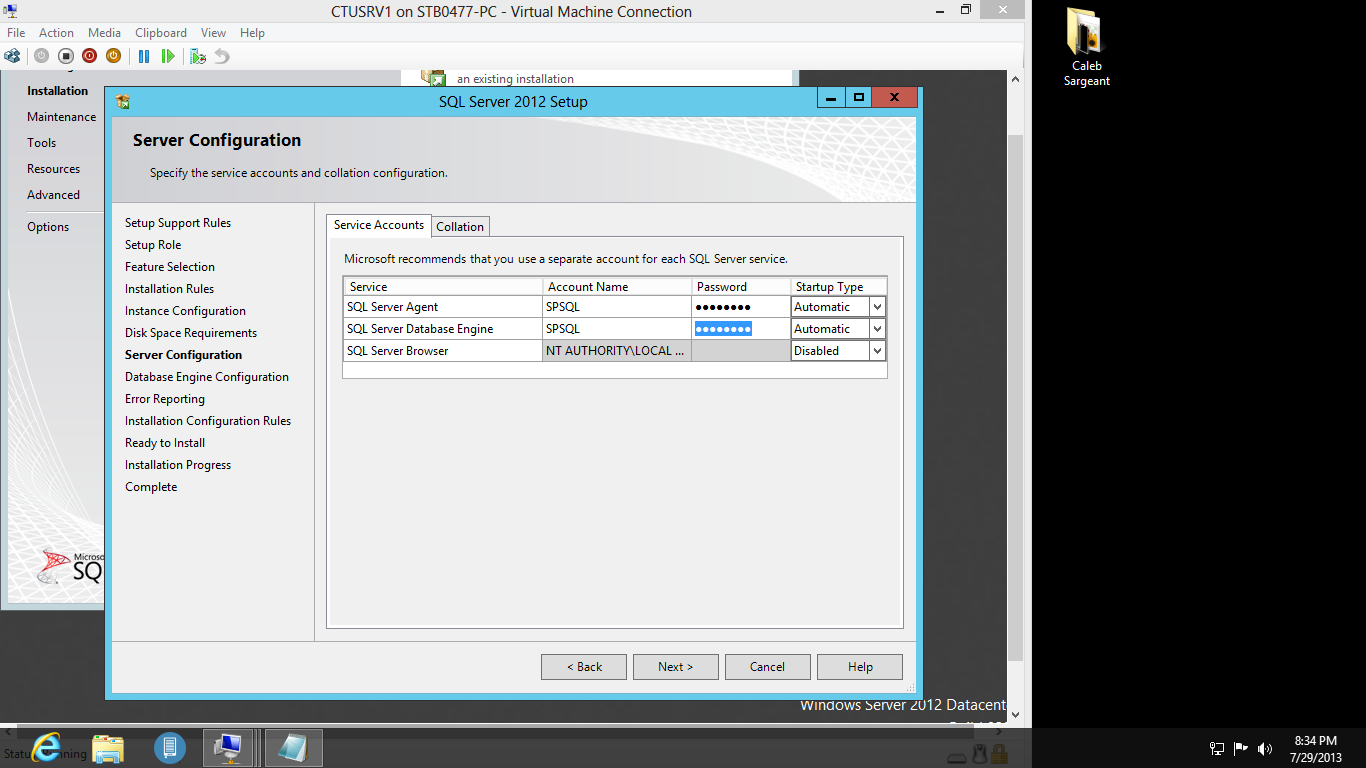Screen dimensions: 1366x768
Task: Click the green Reset toolbar icon
Action: pos(168,56)
